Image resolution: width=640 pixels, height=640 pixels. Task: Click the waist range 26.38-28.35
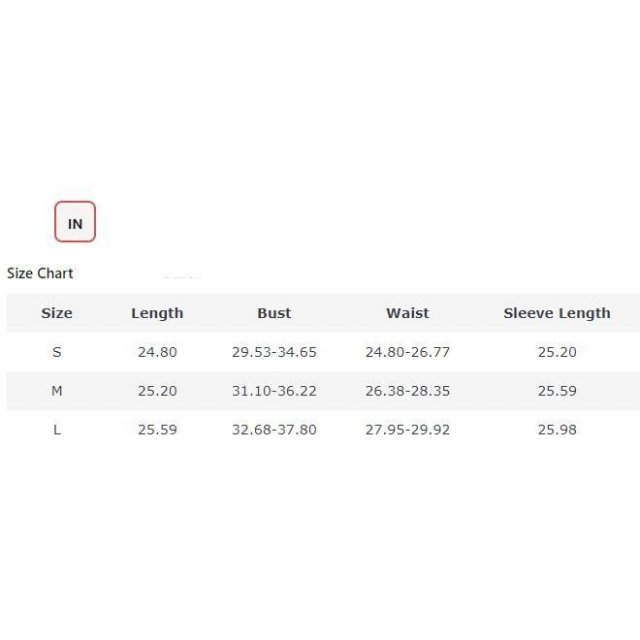(x=407, y=391)
